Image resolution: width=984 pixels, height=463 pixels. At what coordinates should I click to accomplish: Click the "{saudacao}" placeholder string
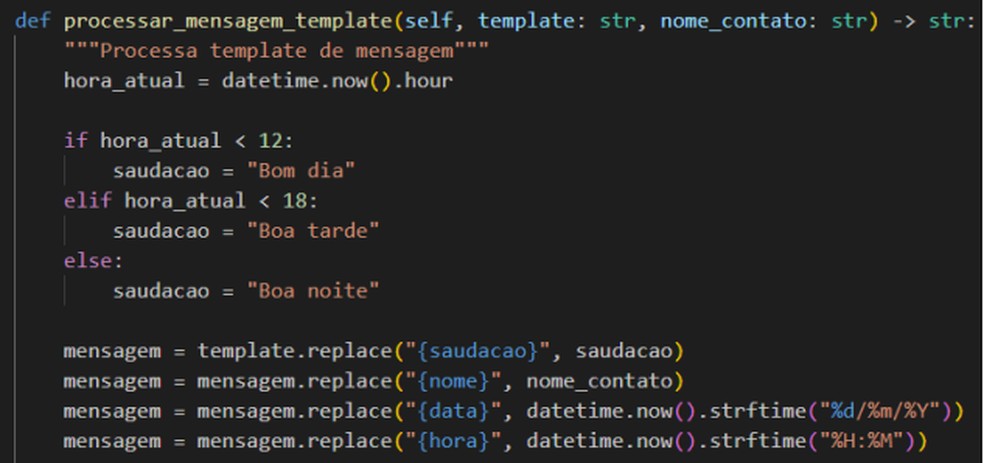pos(476,351)
